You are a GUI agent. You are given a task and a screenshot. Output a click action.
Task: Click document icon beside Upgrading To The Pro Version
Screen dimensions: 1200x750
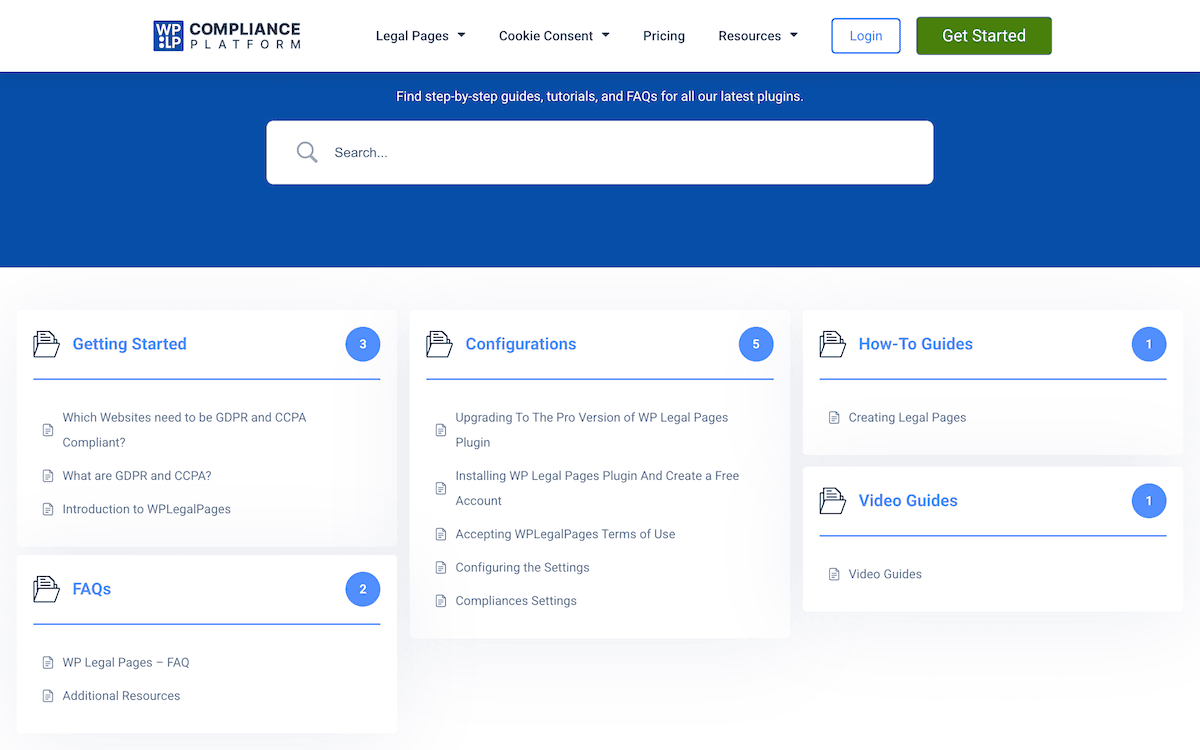pyautogui.click(x=440, y=430)
